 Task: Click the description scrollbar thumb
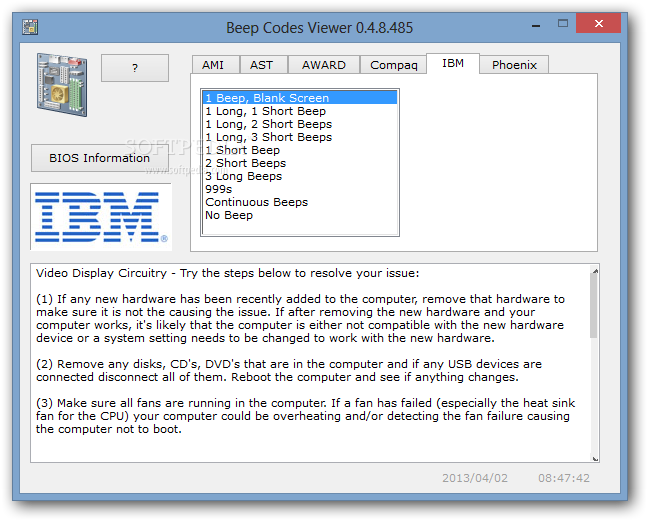(x=594, y=305)
